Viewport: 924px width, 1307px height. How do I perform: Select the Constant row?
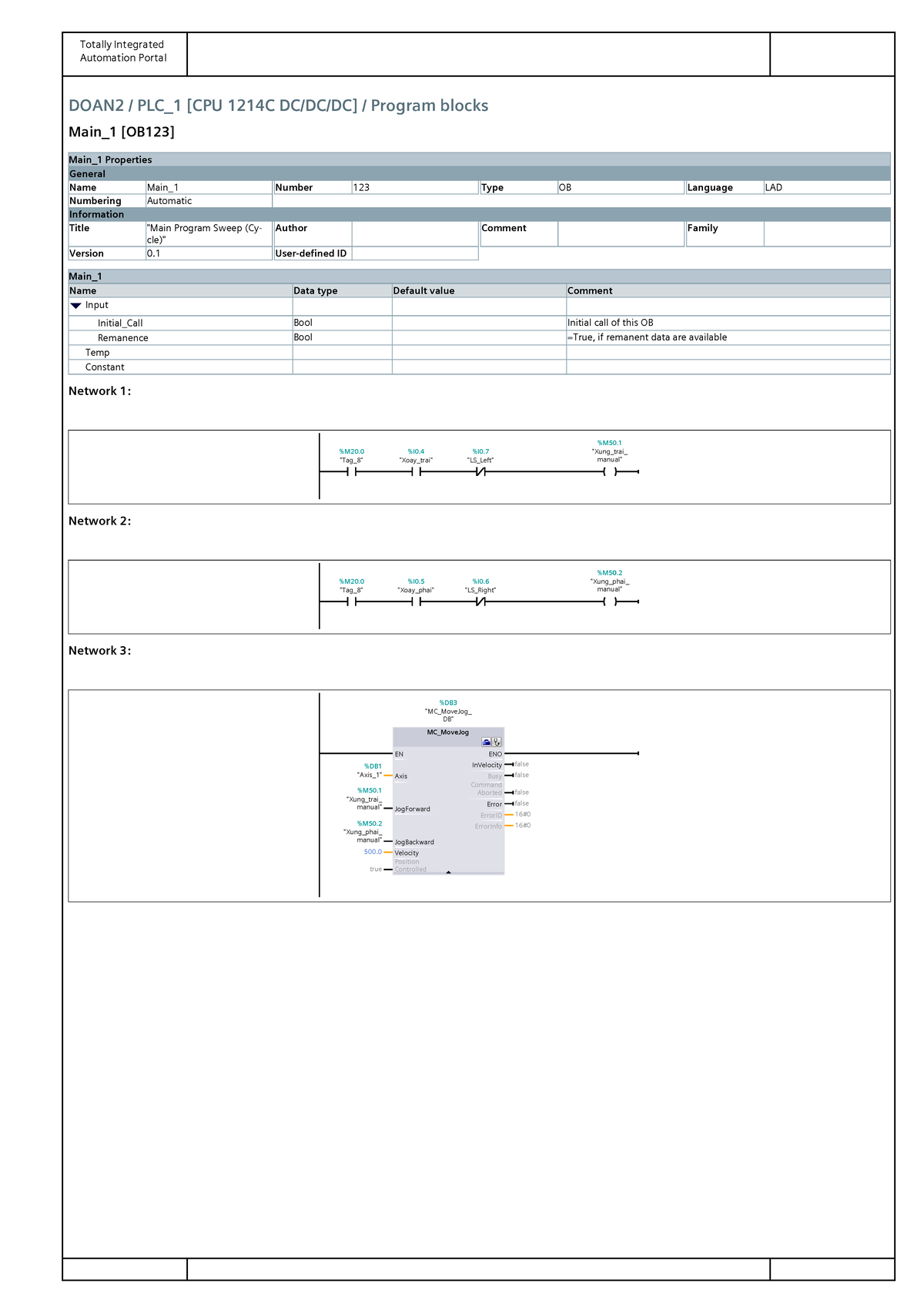pos(479,367)
